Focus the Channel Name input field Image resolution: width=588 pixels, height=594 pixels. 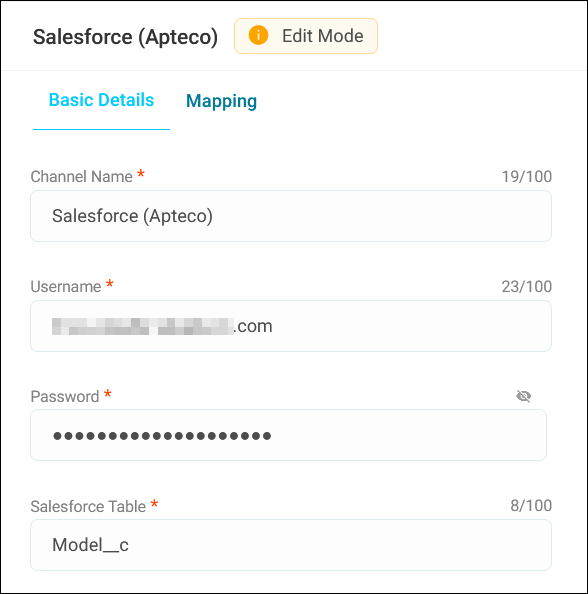291,216
